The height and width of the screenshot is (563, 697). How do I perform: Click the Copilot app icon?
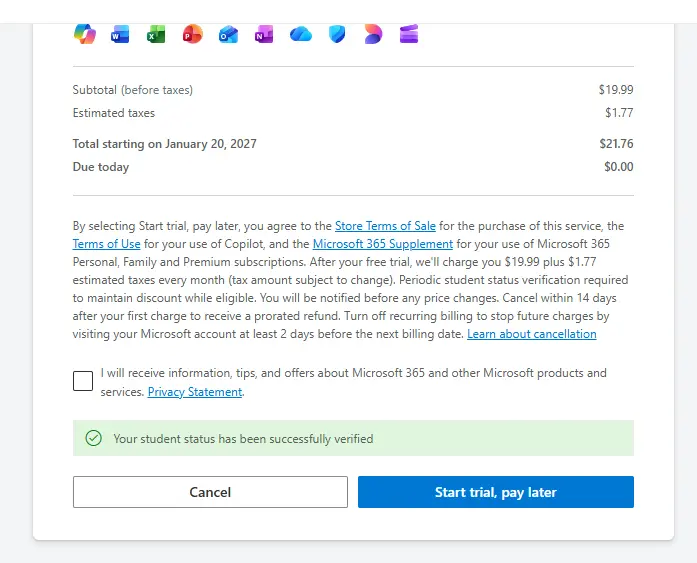coord(84,34)
